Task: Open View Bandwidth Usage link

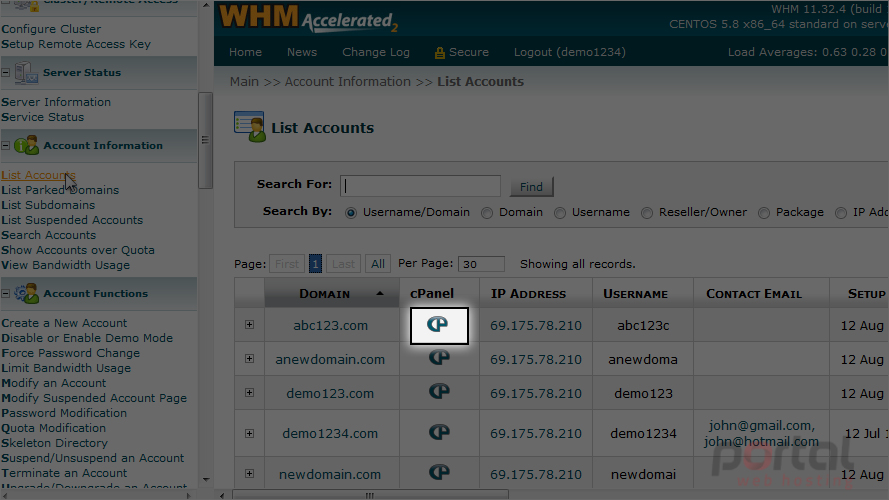Action: (x=65, y=265)
